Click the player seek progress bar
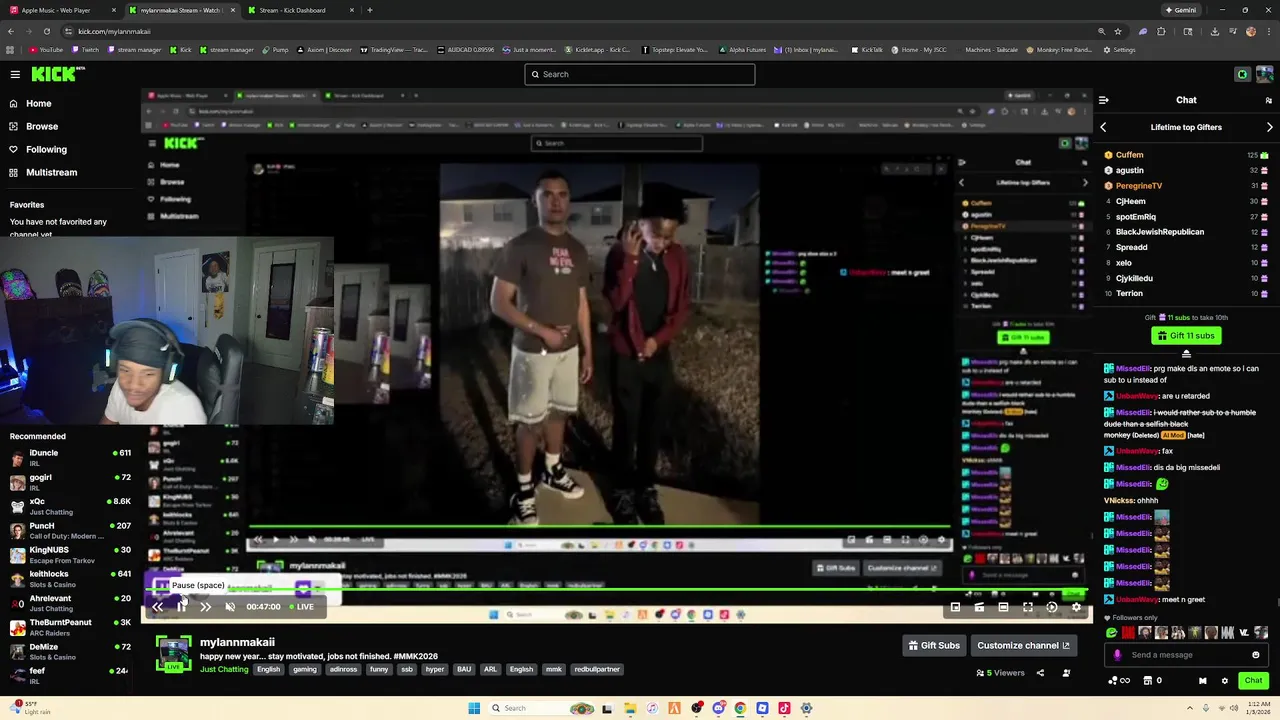1280x720 pixels. tap(615, 591)
